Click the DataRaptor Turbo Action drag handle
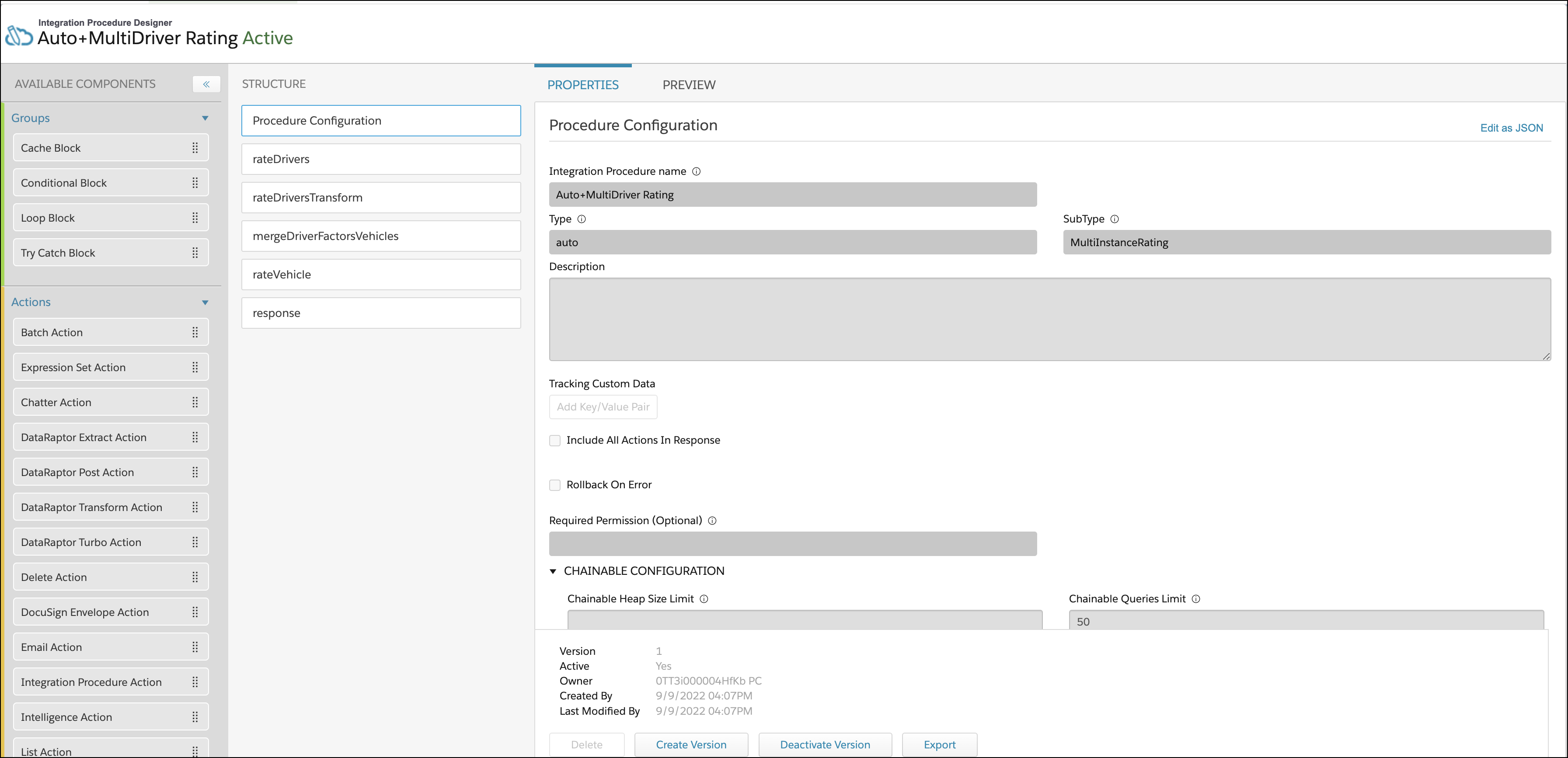Screen dimensions: 1568x758 (195, 542)
